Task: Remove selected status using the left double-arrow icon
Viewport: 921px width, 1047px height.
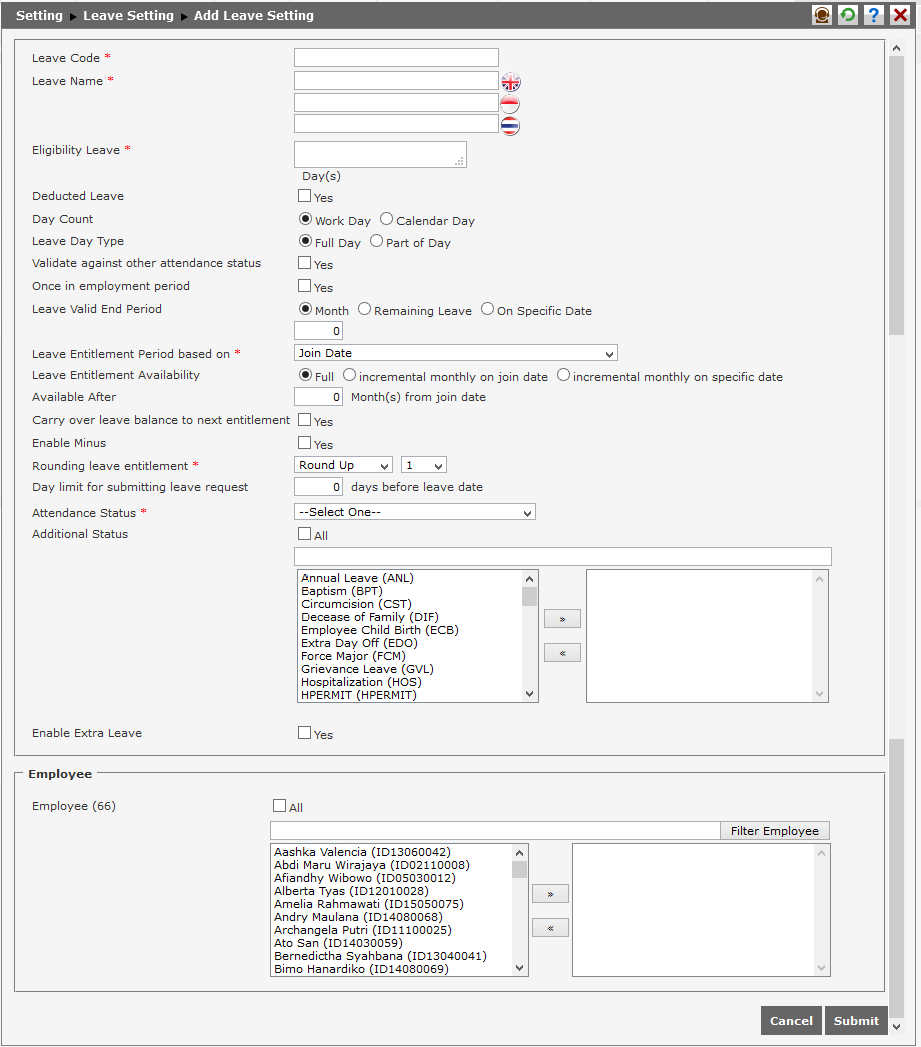Action: [562, 652]
